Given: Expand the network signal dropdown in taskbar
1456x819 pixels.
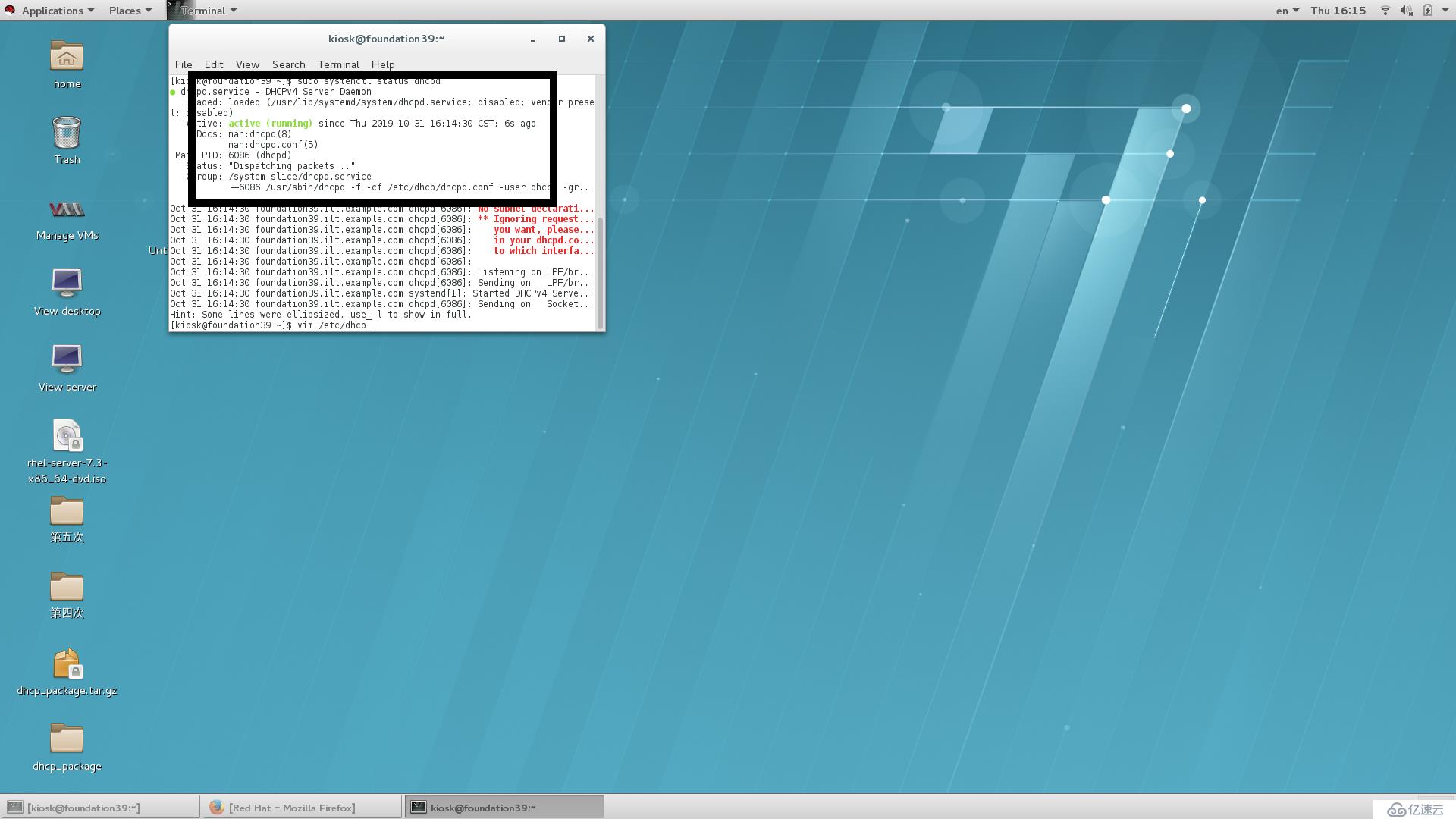Looking at the screenshot, I should (1387, 10).
